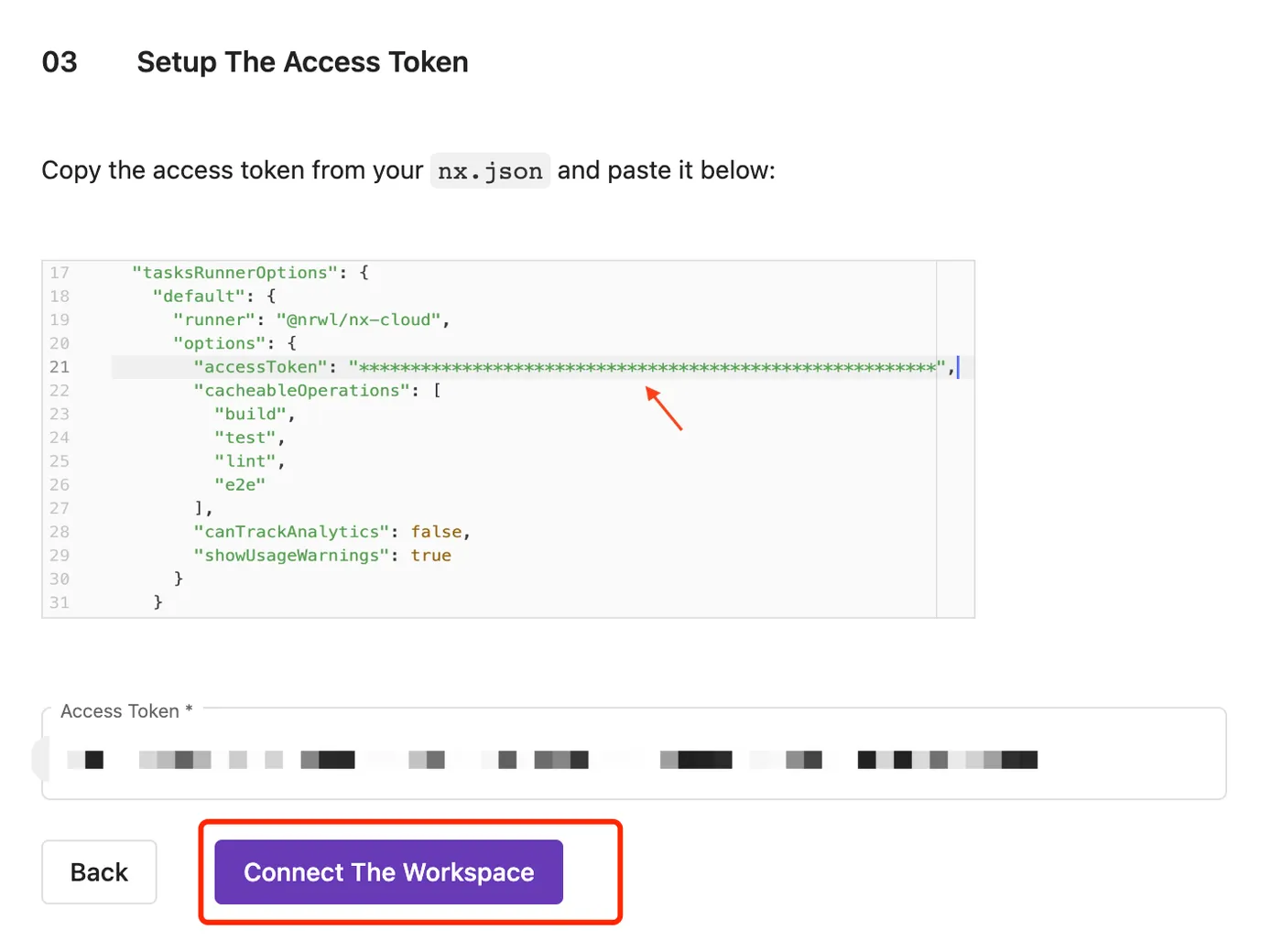Click the red arrow in the code image

click(x=664, y=408)
